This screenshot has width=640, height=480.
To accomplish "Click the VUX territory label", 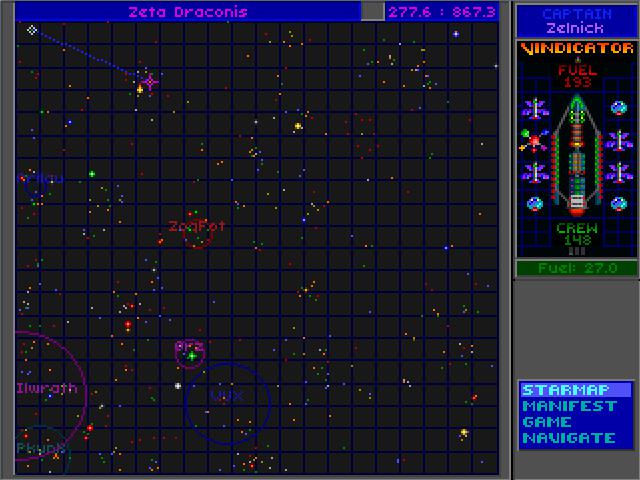I will [227, 395].
